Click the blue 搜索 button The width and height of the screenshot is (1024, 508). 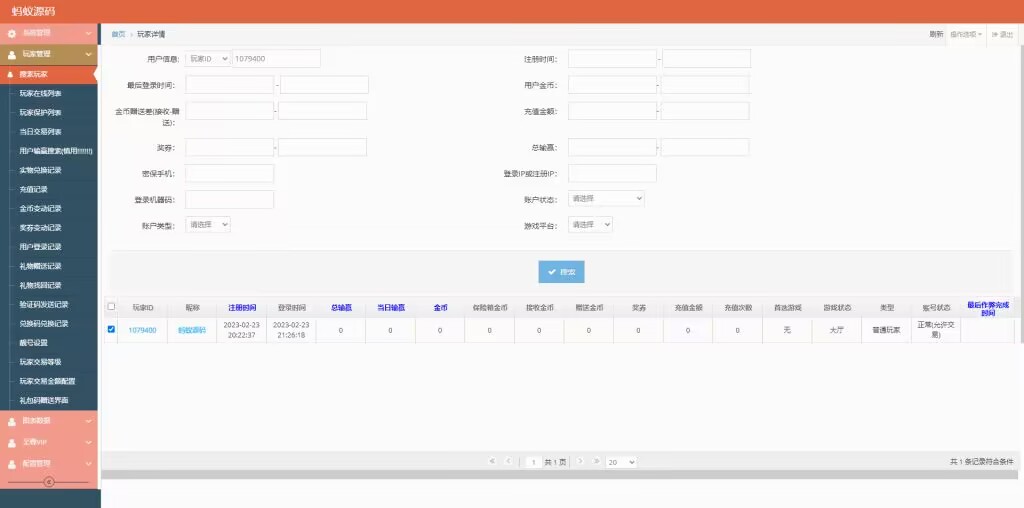pos(561,271)
